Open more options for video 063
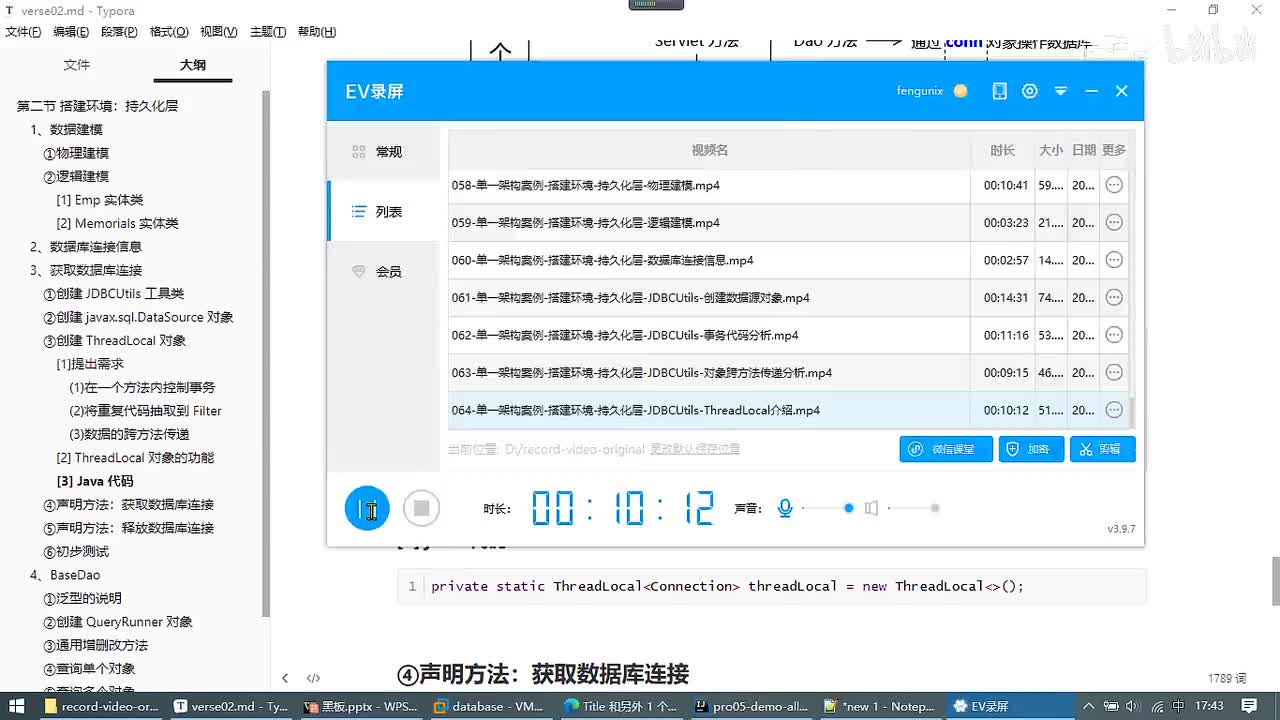 pyautogui.click(x=1114, y=372)
